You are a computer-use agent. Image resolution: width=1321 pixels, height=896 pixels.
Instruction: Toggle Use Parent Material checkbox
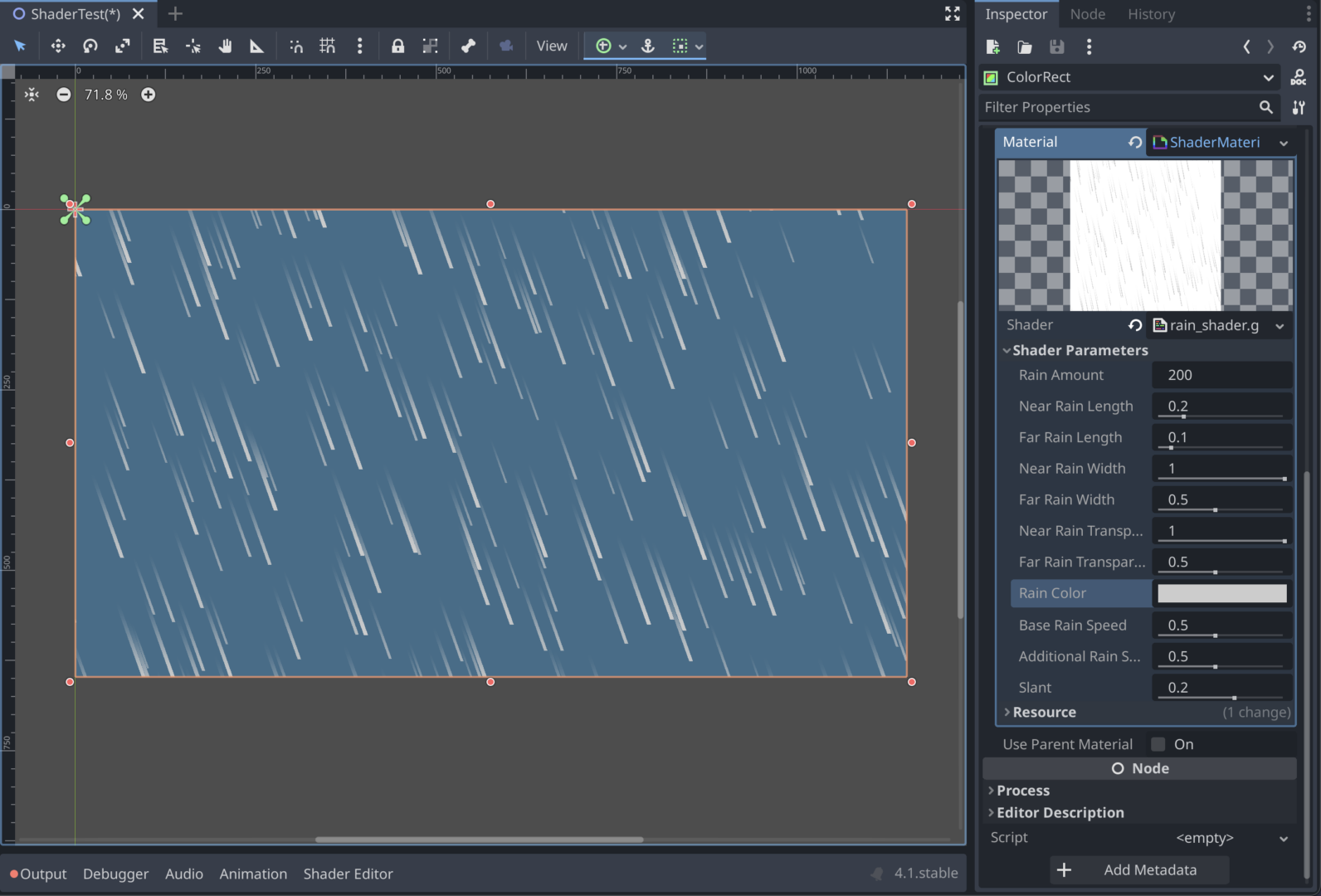click(1158, 744)
